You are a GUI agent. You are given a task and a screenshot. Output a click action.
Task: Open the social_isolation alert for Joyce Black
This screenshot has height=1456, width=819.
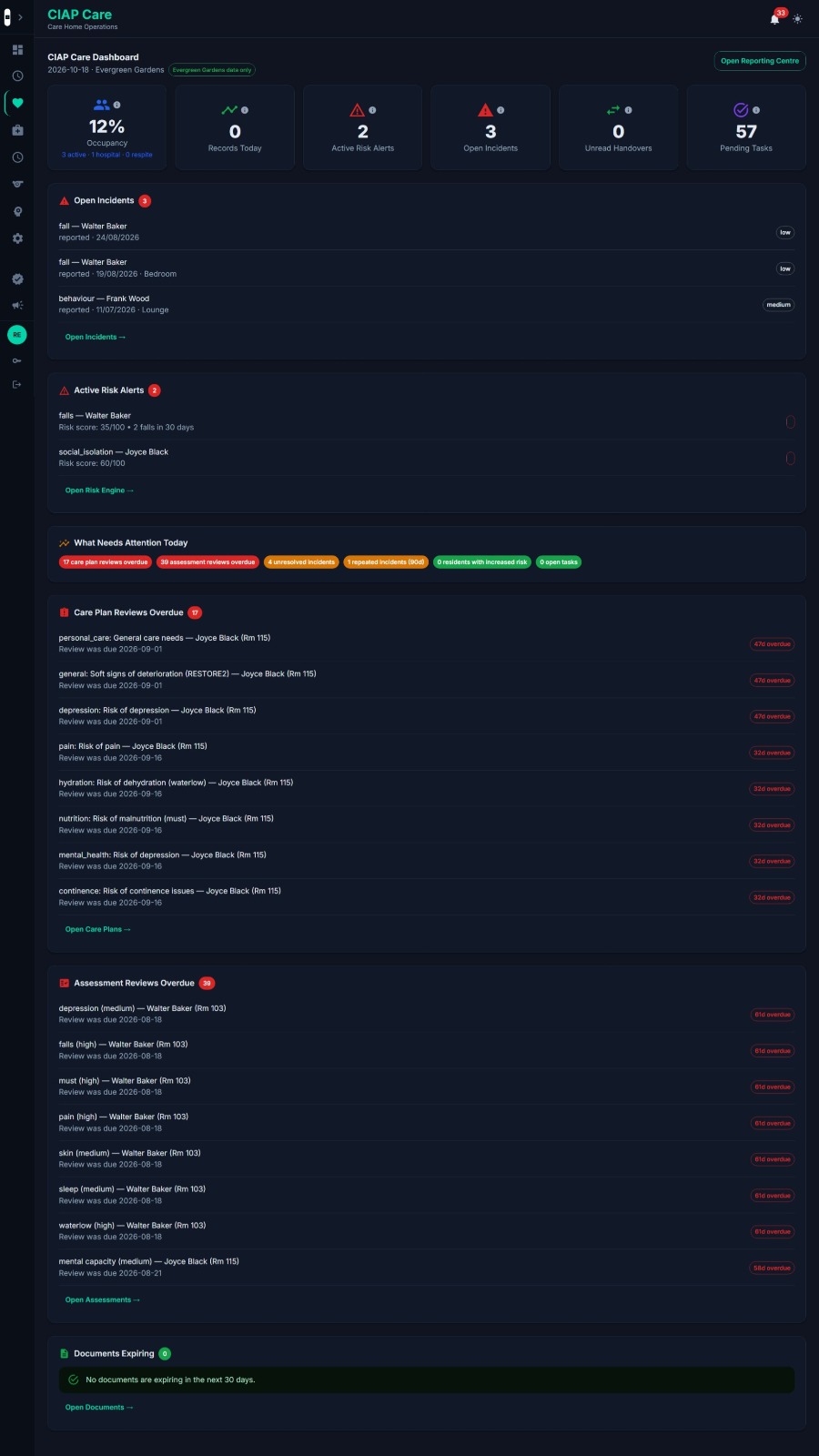(427, 458)
